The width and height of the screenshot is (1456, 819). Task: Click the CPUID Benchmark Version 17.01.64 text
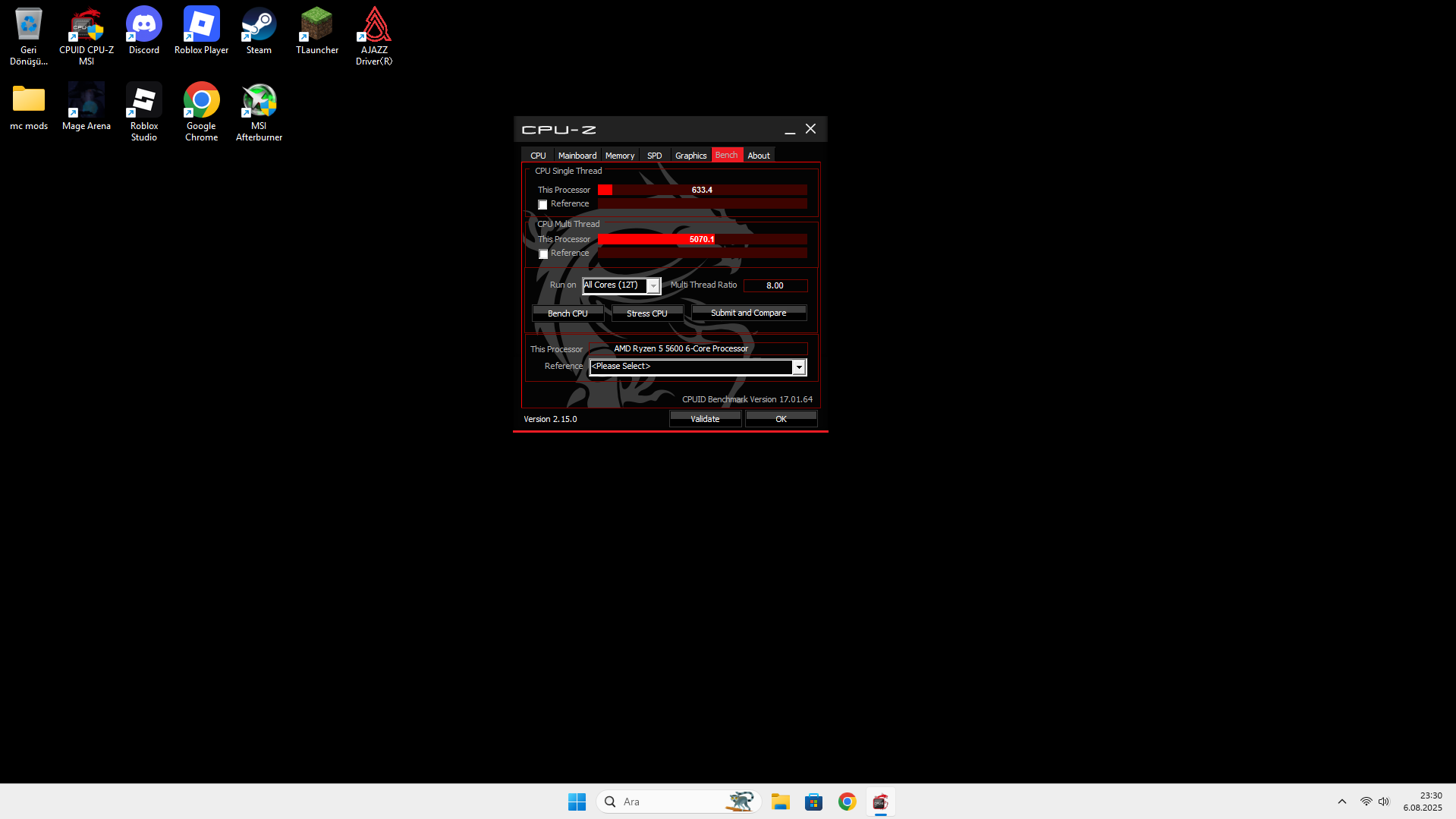[747, 399]
